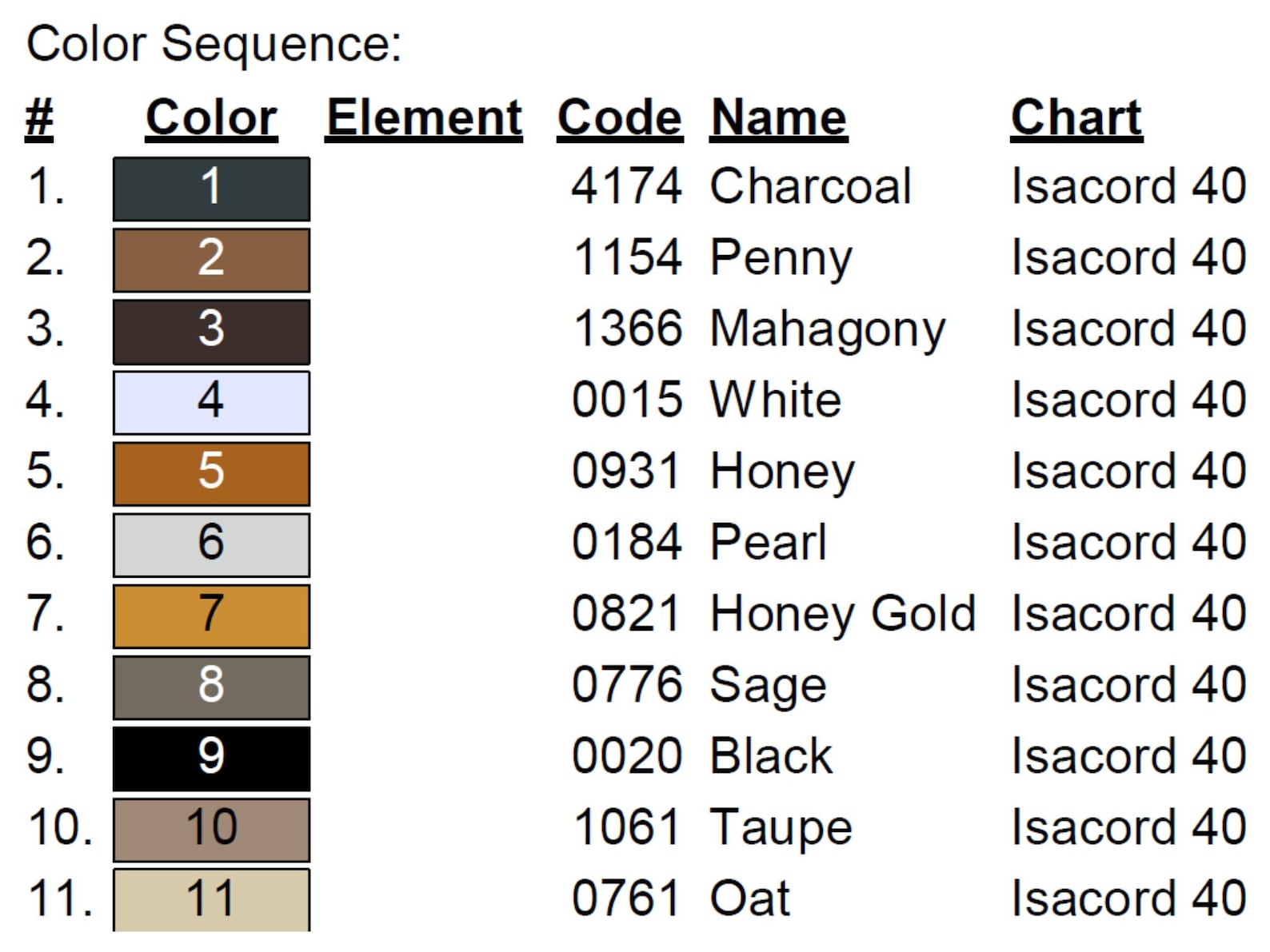Select the Charcoal color swatch 1
1270x952 pixels.
click(211, 189)
